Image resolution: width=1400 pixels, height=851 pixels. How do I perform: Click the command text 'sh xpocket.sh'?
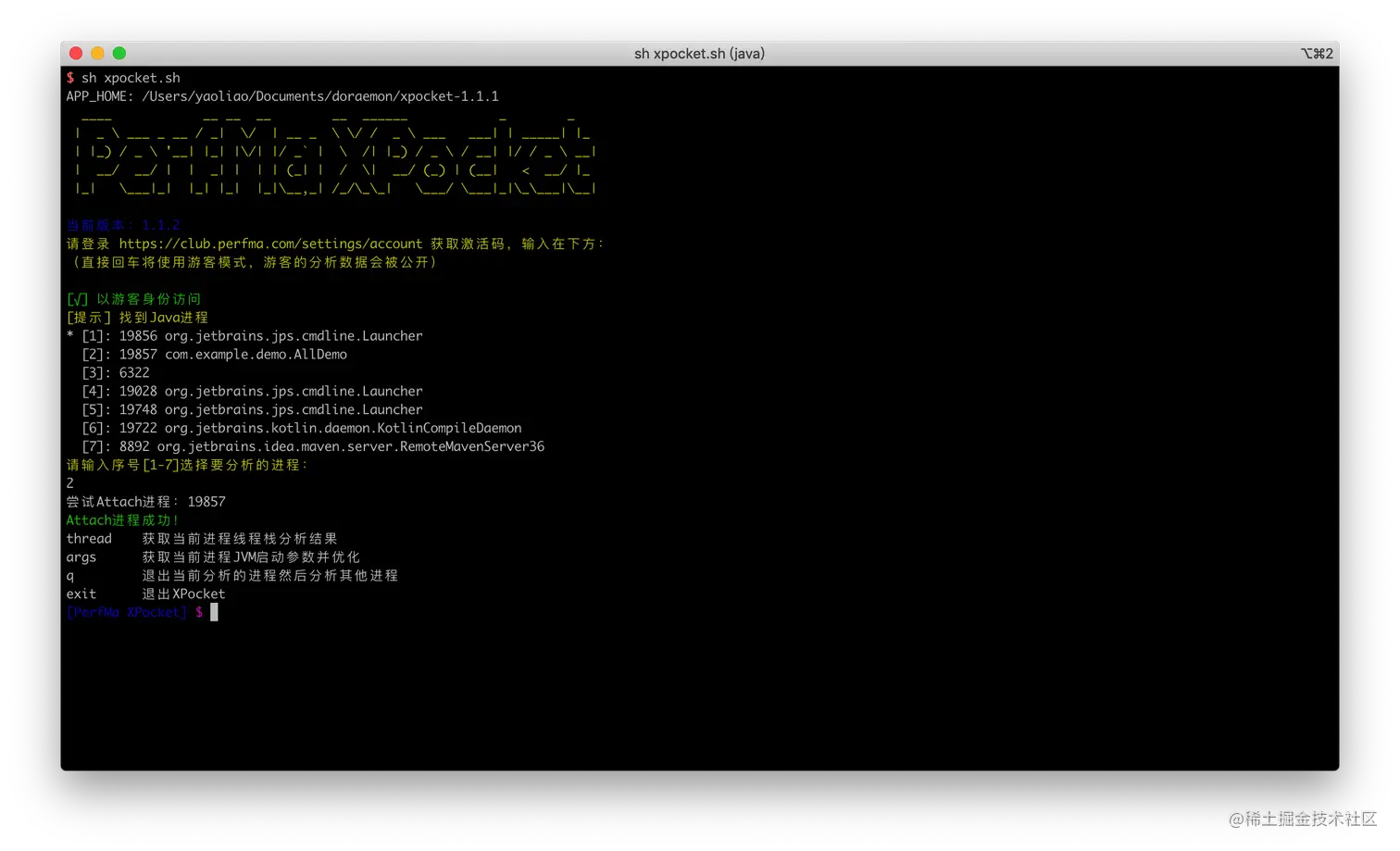[x=131, y=78]
